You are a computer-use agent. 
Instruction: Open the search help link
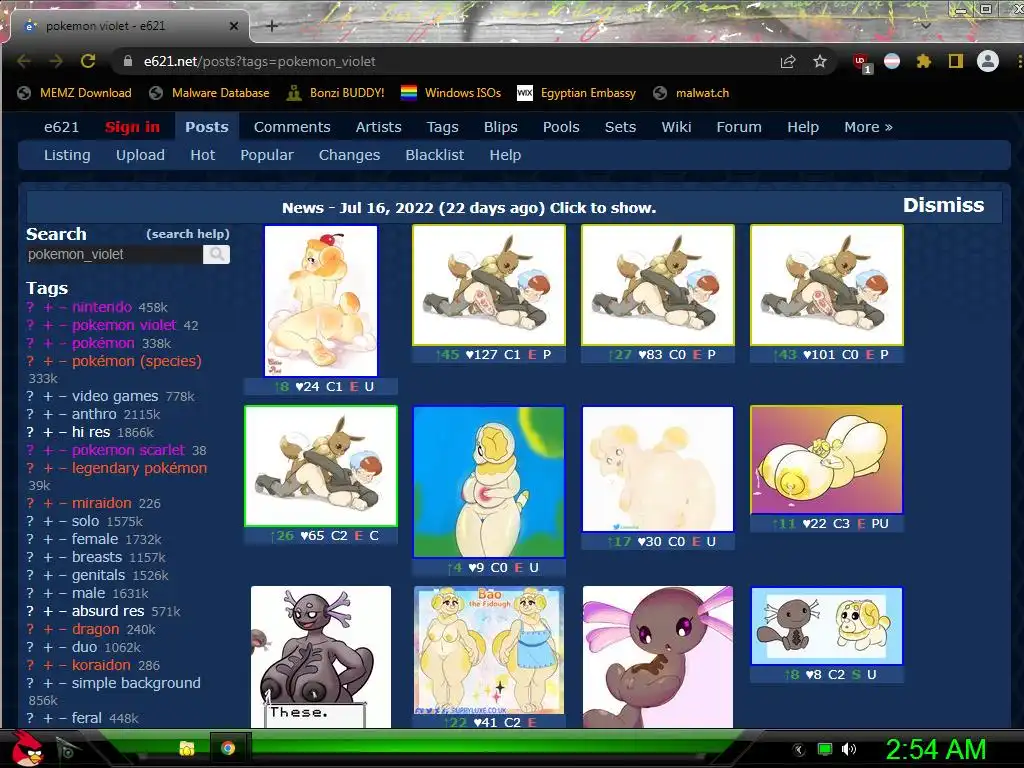point(187,234)
